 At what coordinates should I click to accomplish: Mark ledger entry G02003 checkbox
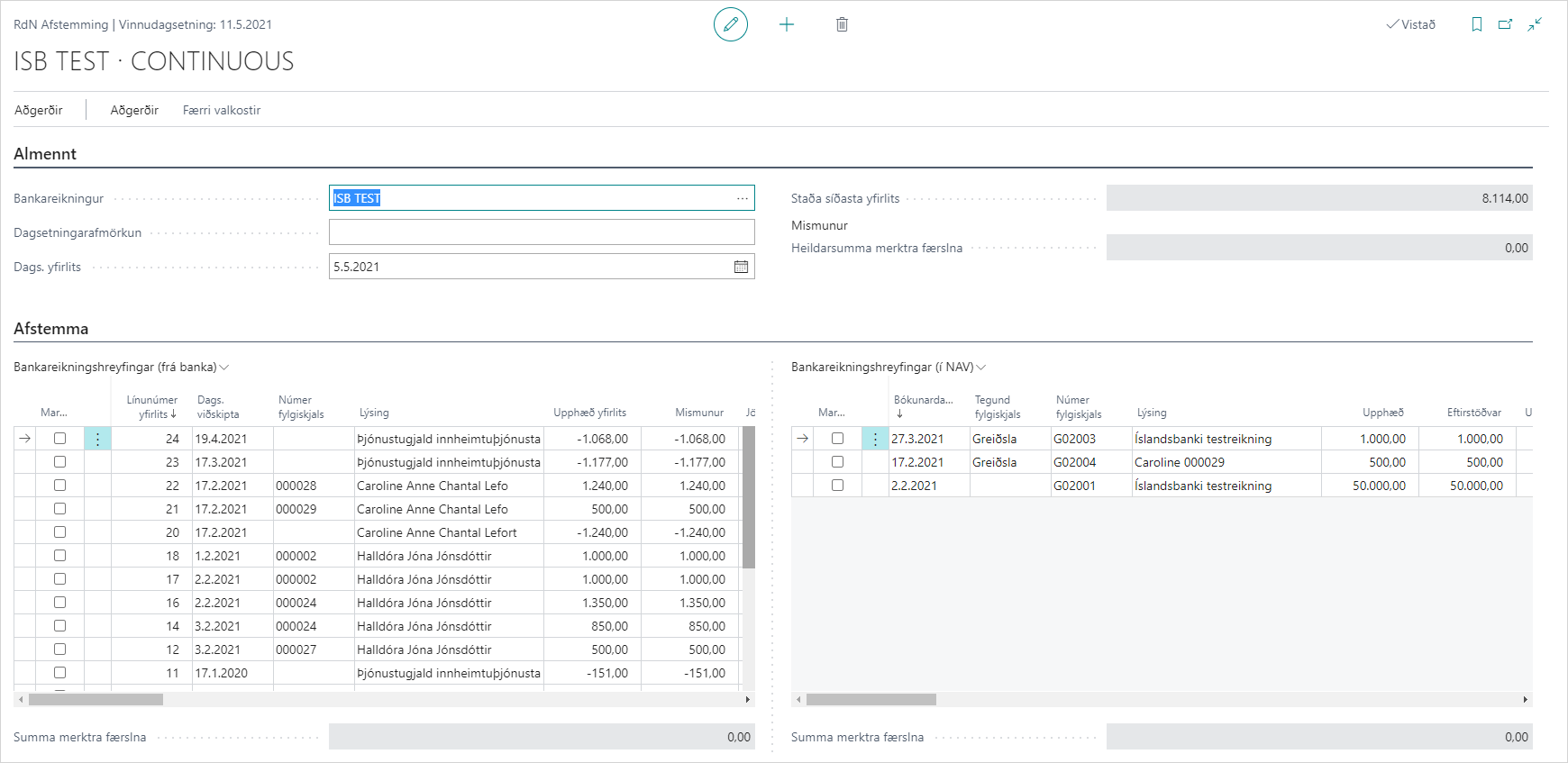point(837,439)
